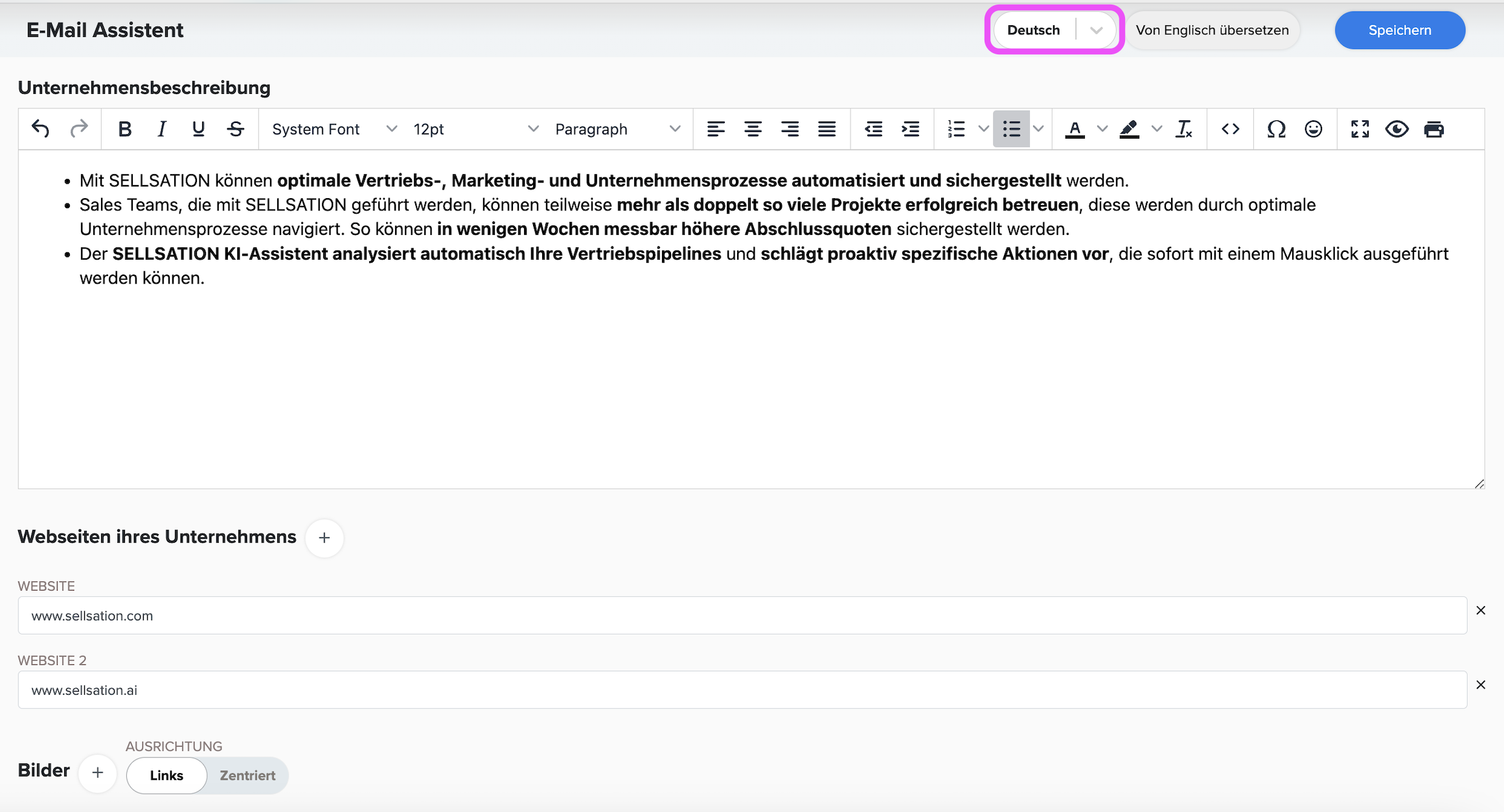Remove the www.sellsation.com website
Image resolution: width=1504 pixels, height=812 pixels.
point(1481,610)
